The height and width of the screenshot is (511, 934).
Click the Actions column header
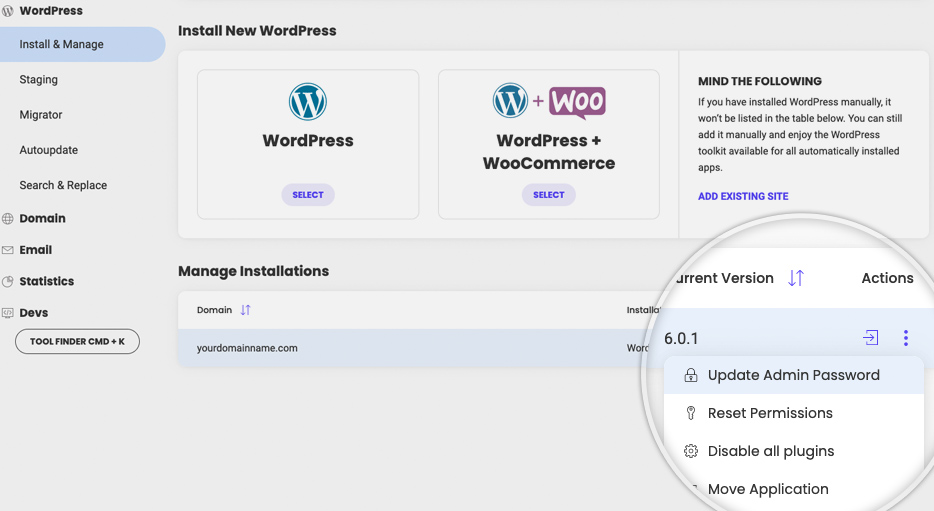pyautogui.click(x=887, y=278)
